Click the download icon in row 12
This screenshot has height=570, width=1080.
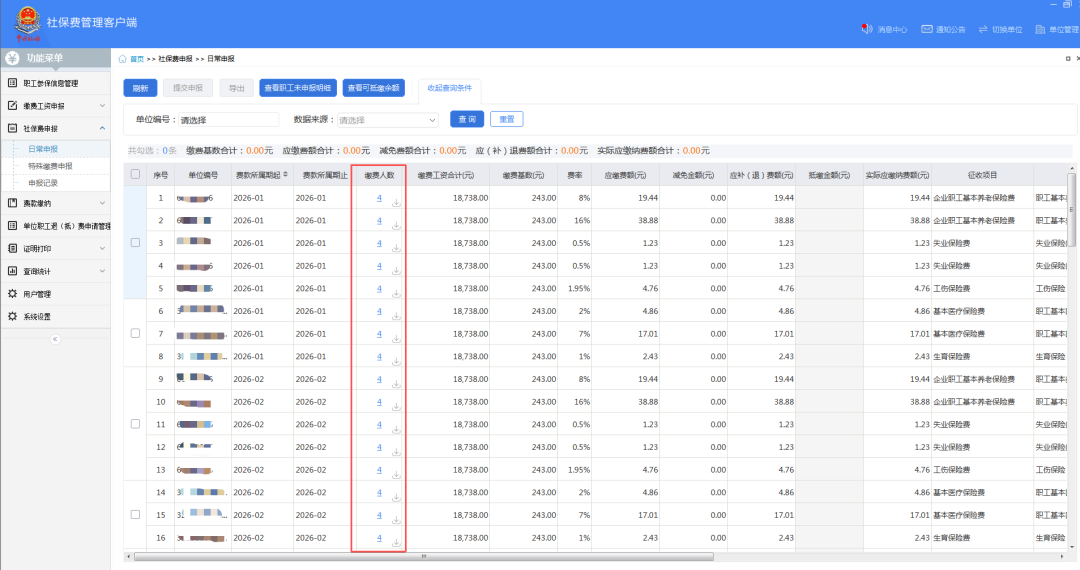397,452
